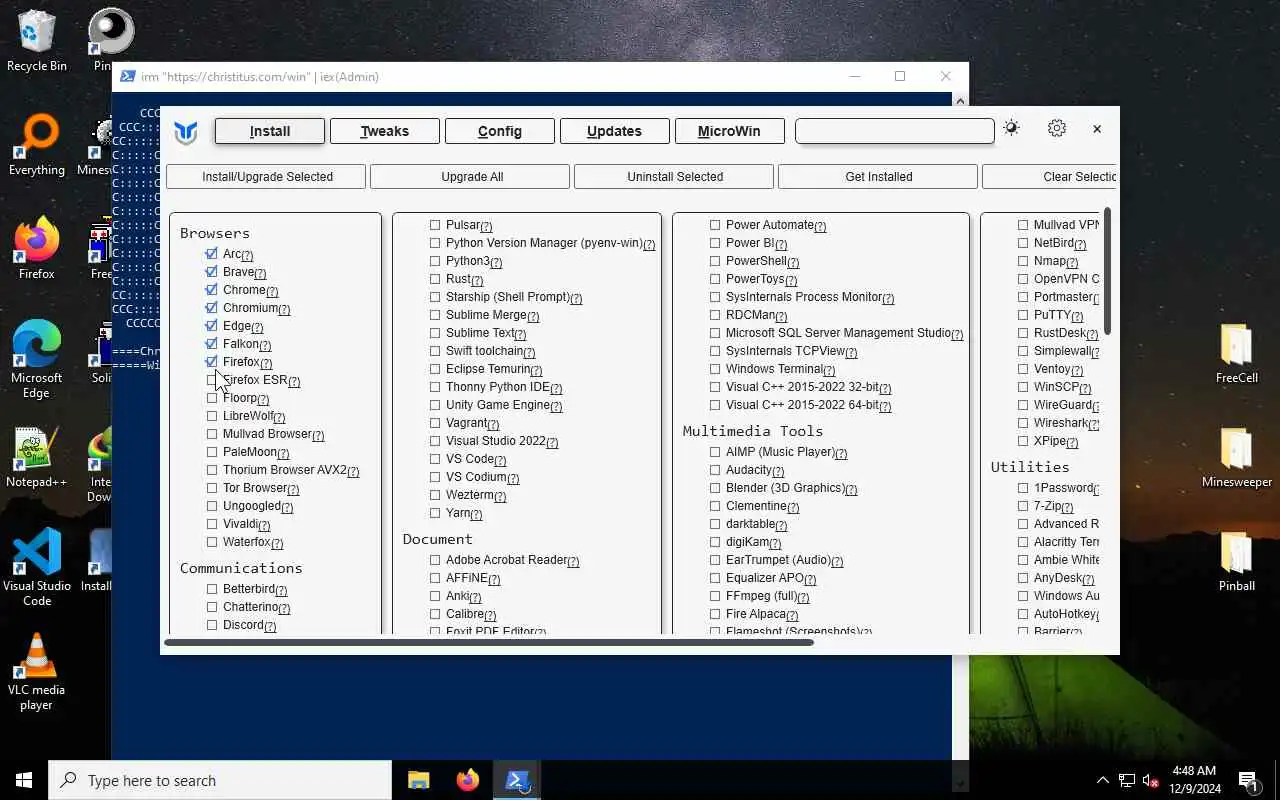Check the Firefox ESR checkbox
This screenshot has height=800, width=1280.
(x=212, y=380)
